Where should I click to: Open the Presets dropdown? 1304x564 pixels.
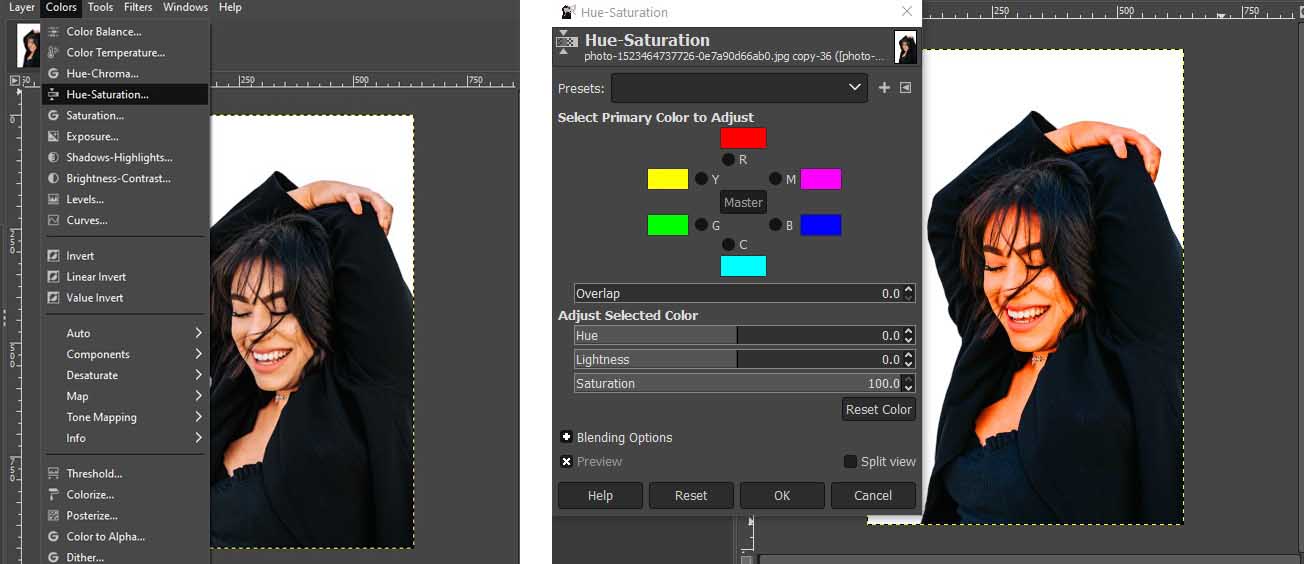[x=738, y=88]
